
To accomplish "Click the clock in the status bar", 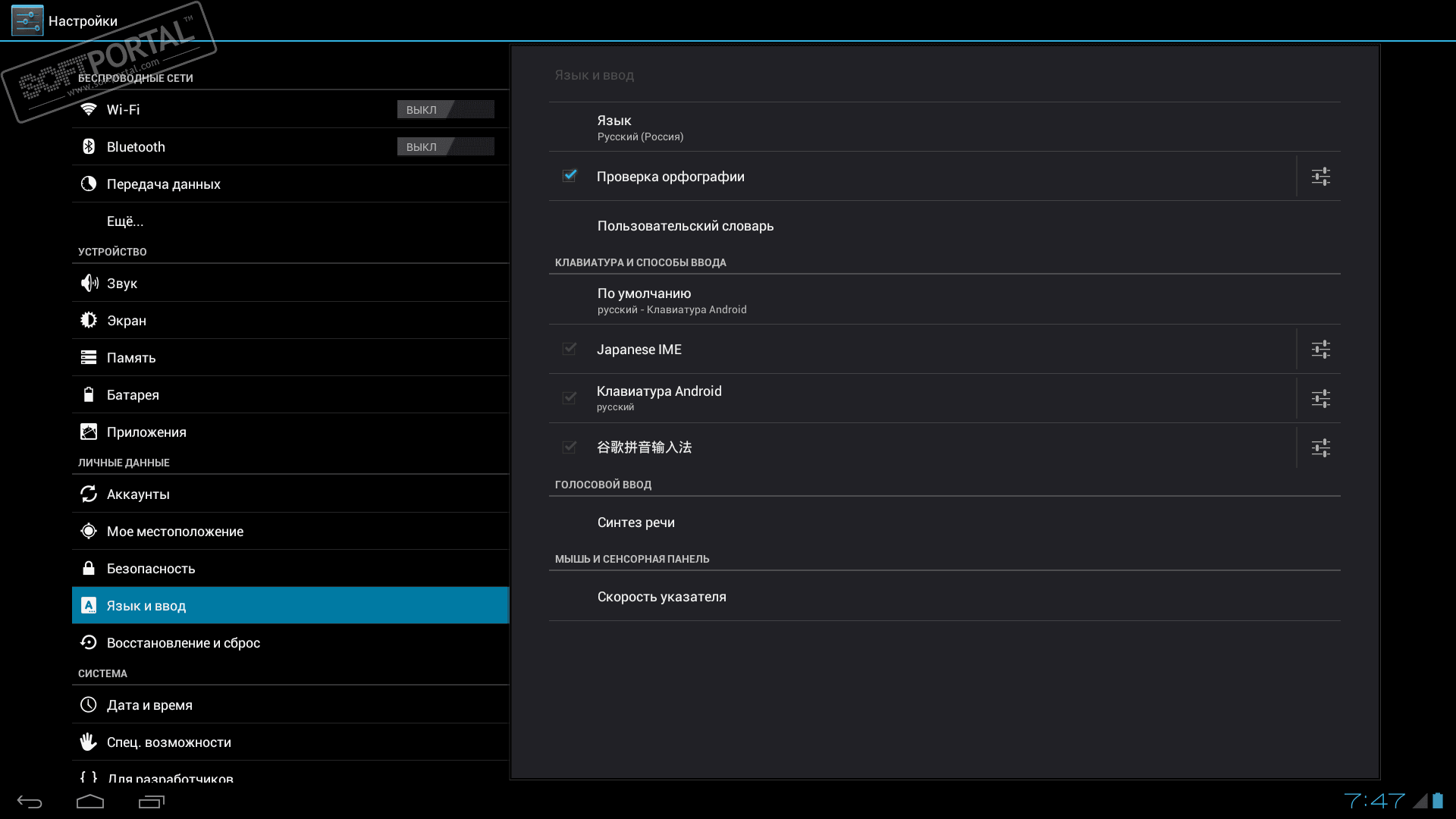I will tap(1374, 801).
